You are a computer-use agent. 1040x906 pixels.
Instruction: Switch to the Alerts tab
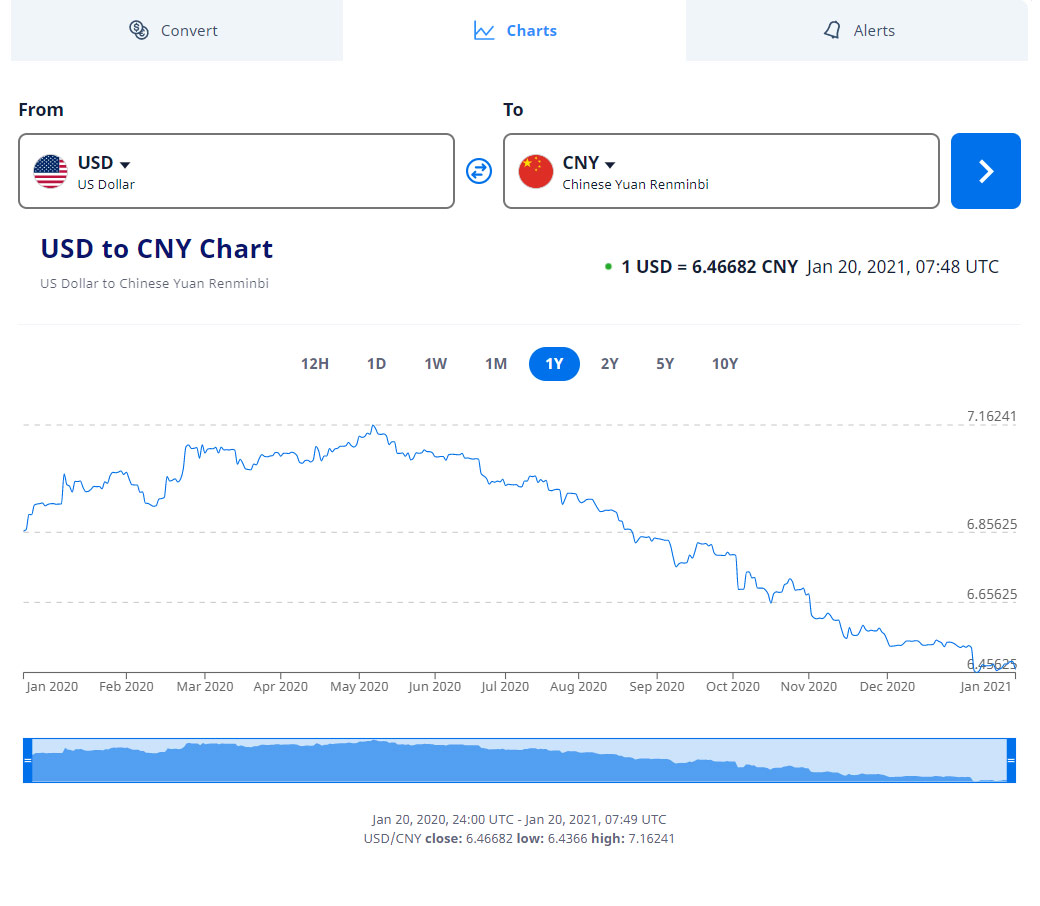(858, 30)
